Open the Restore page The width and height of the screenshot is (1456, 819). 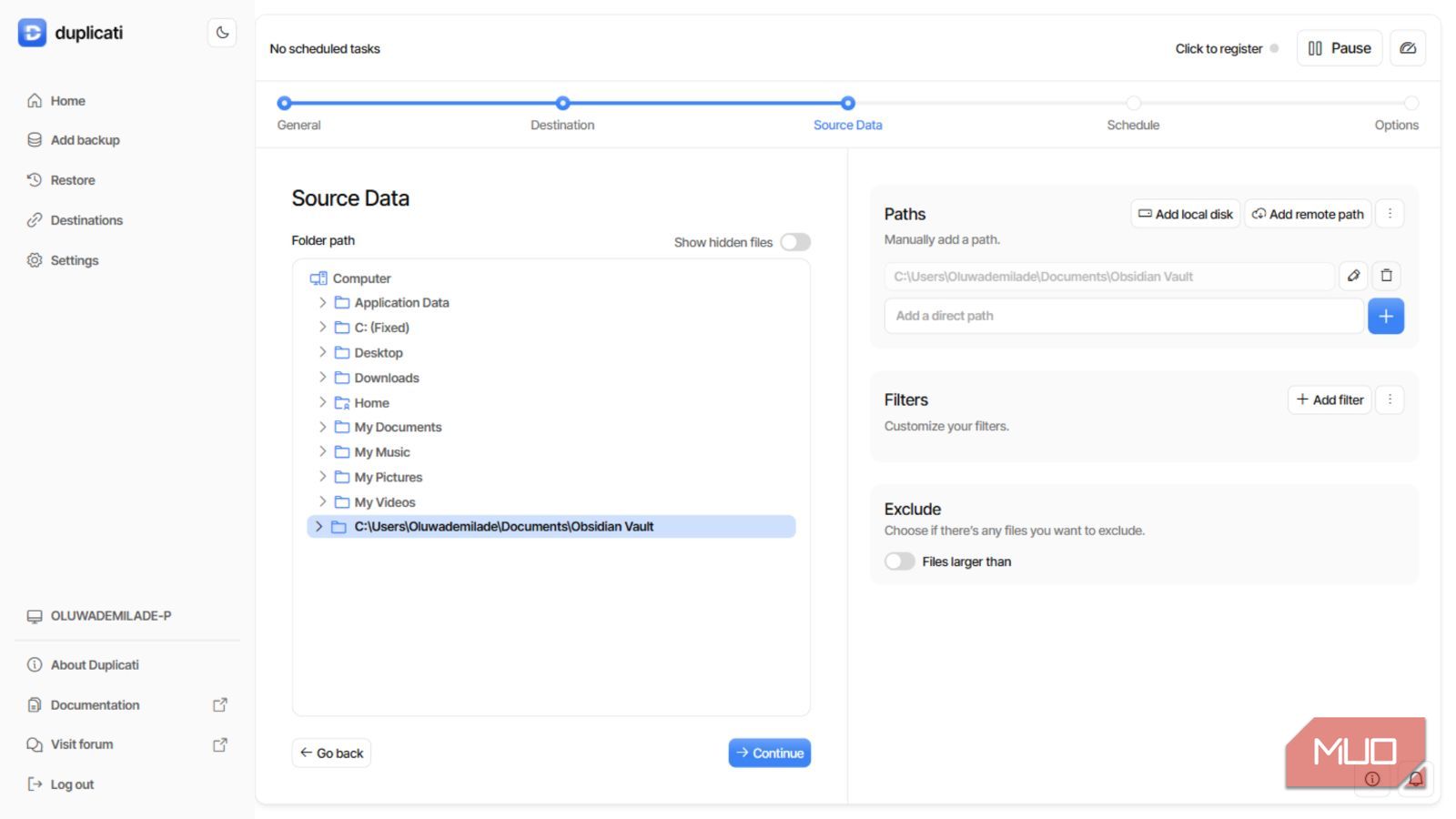pos(62,180)
